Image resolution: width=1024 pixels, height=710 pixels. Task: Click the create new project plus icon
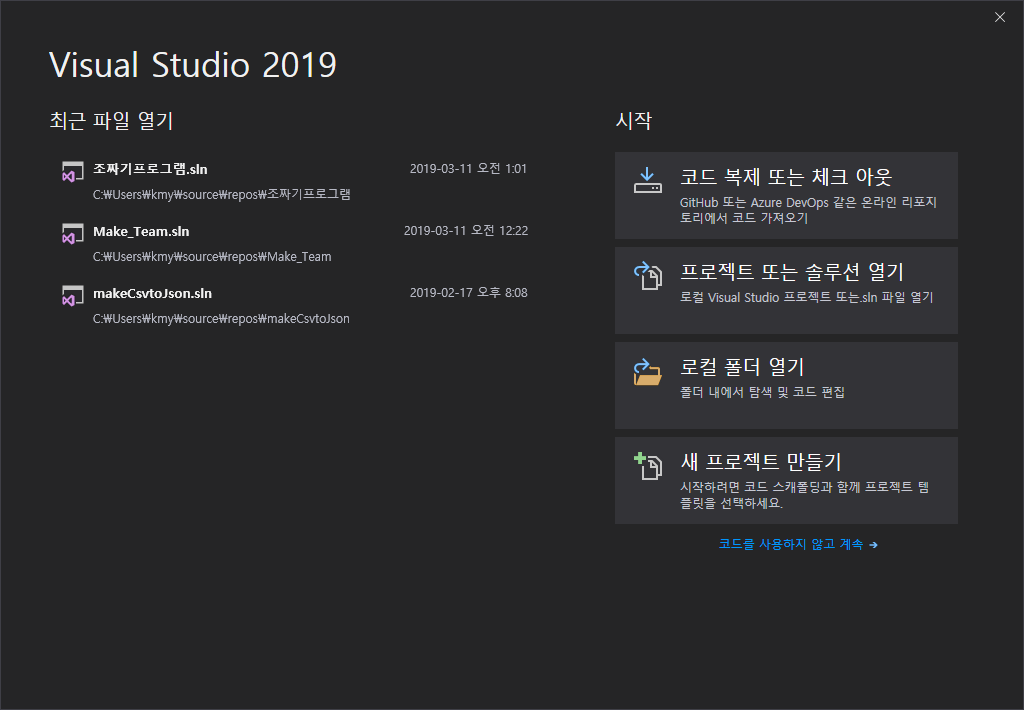click(x=648, y=466)
